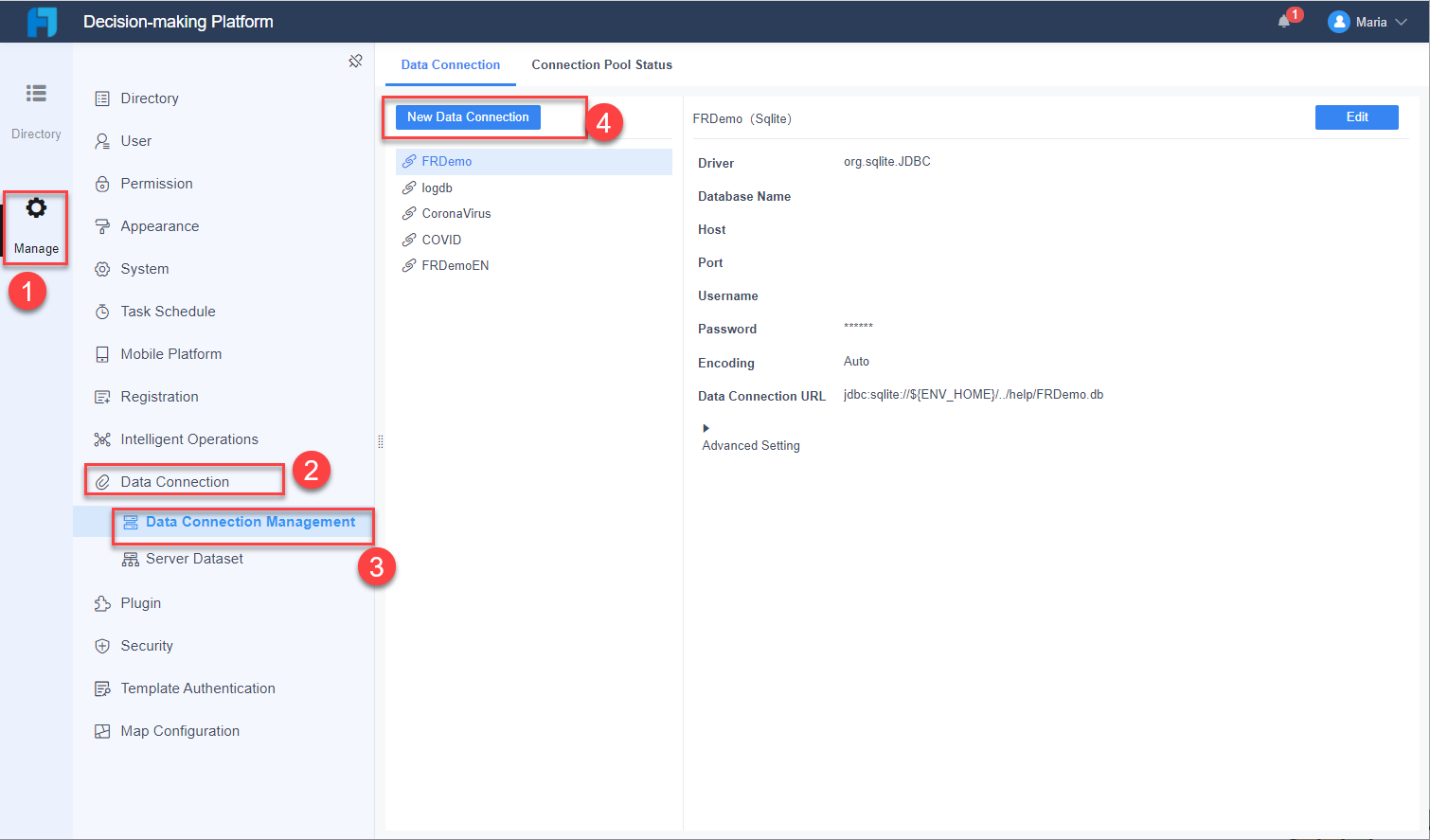1430x840 pixels.
Task: Click the platform logo in the header
Action: [x=42, y=20]
